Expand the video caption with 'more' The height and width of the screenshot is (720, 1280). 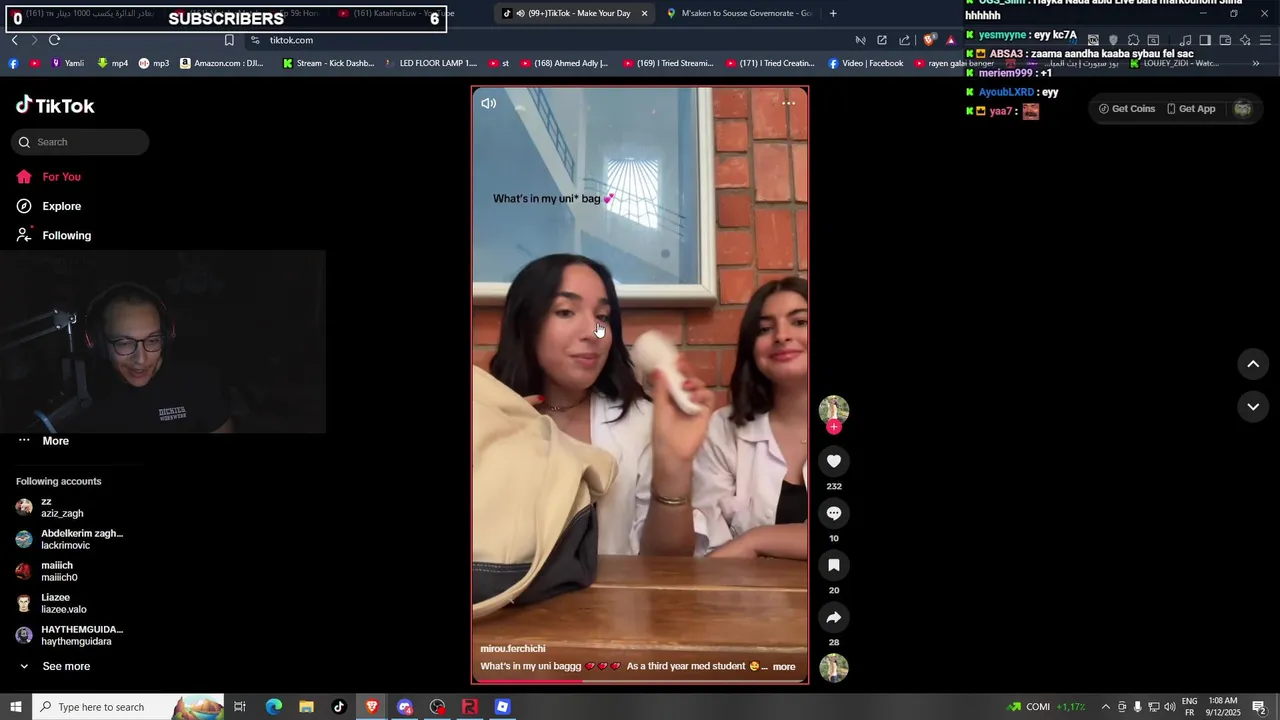(x=784, y=667)
